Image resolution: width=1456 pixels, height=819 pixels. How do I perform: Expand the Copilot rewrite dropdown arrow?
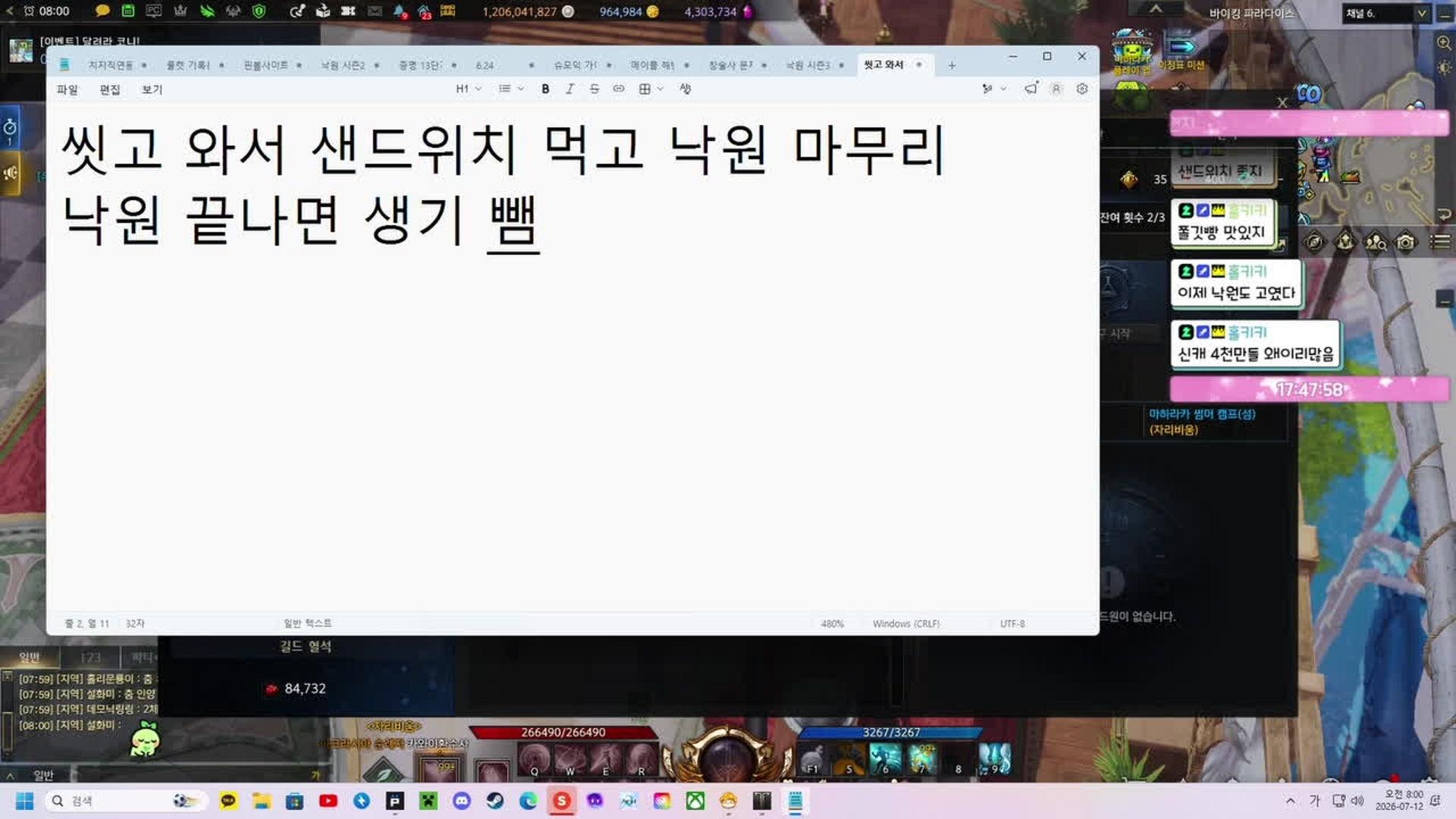1004,89
